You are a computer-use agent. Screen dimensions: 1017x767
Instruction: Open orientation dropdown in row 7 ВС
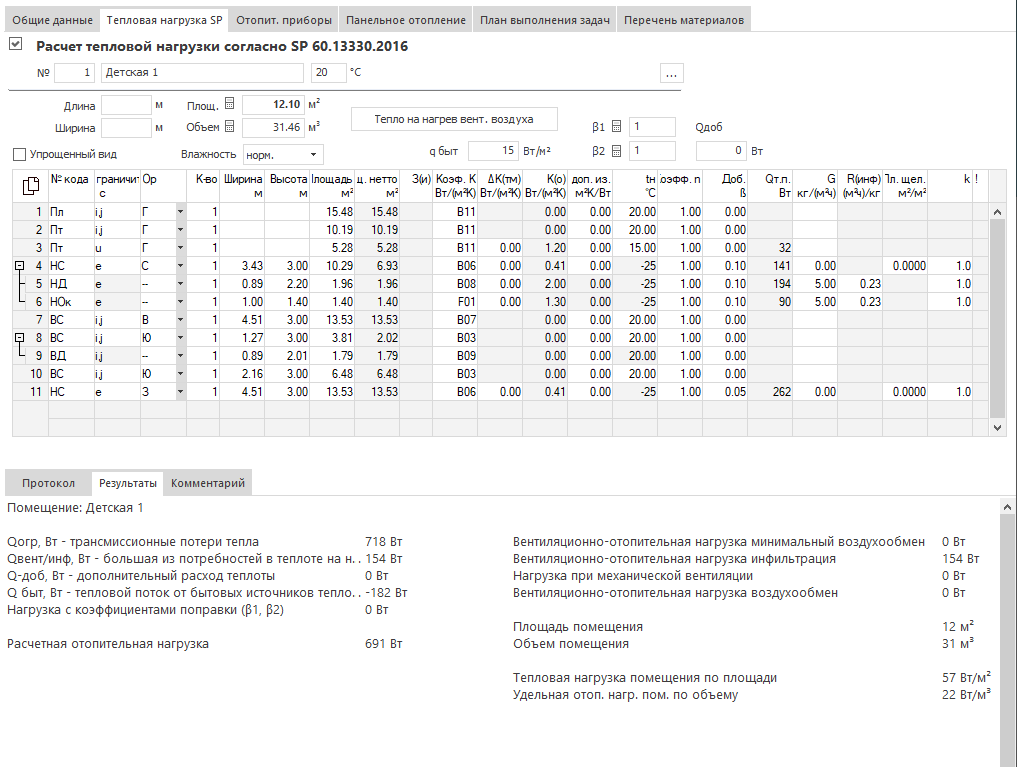click(x=180, y=320)
